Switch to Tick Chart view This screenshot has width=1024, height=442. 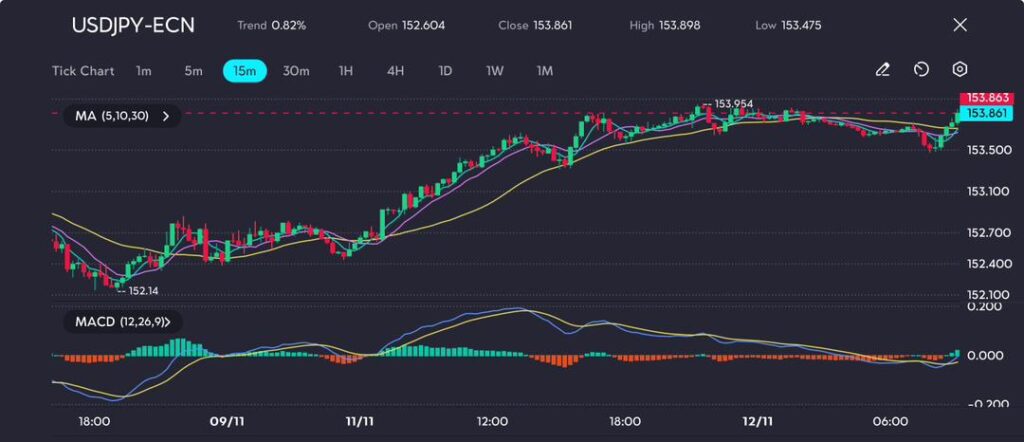click(82, 71)
